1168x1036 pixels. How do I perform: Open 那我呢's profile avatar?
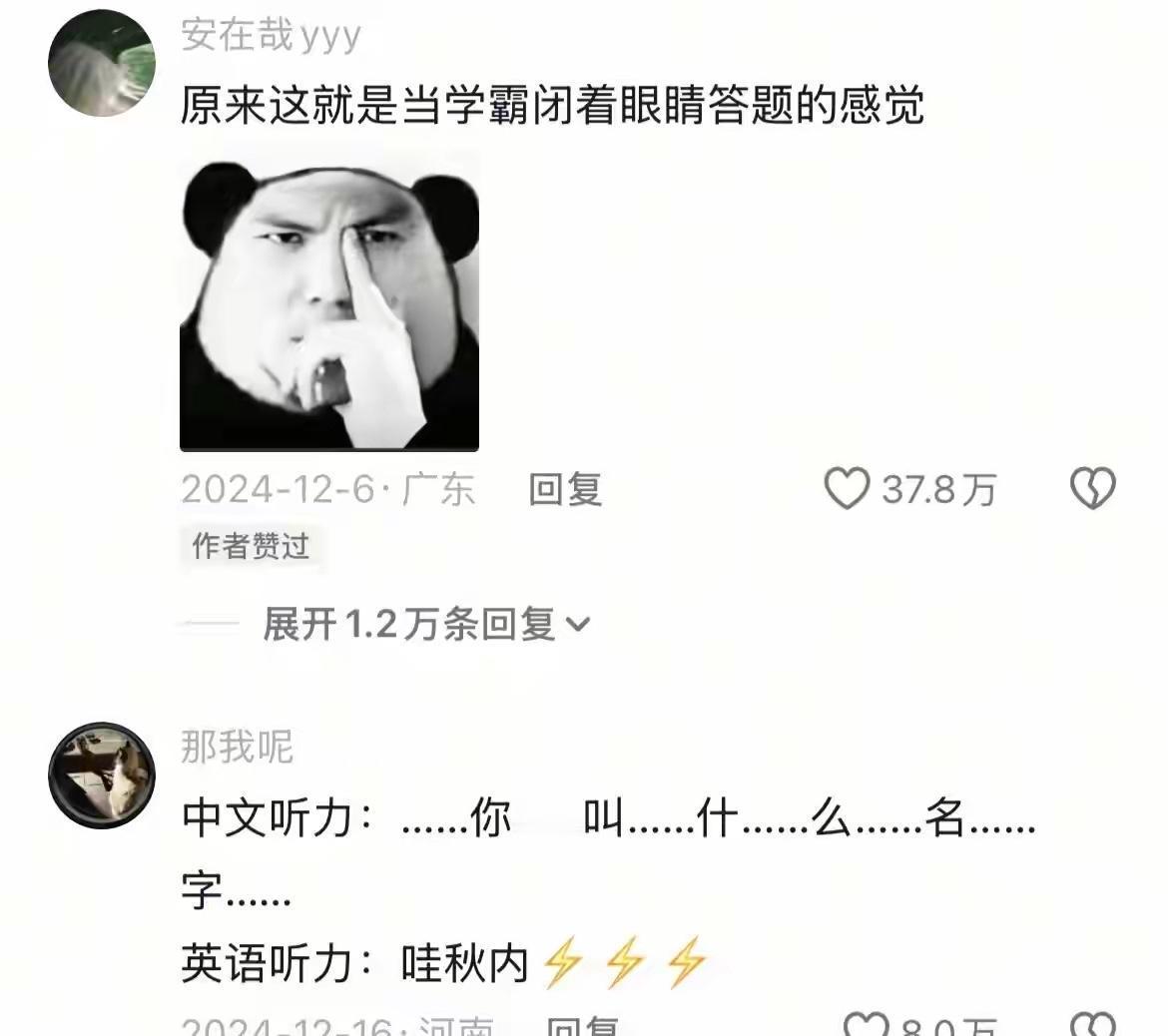(x=101, y=776)
